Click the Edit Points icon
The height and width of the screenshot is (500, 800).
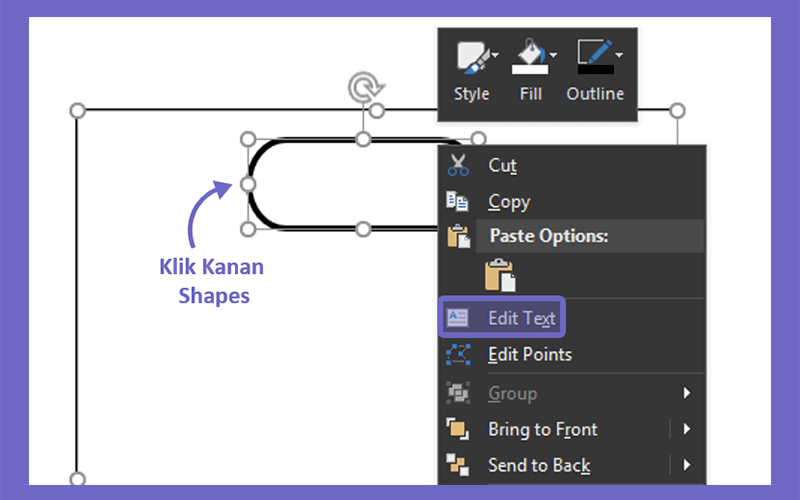tap(458, 354)
